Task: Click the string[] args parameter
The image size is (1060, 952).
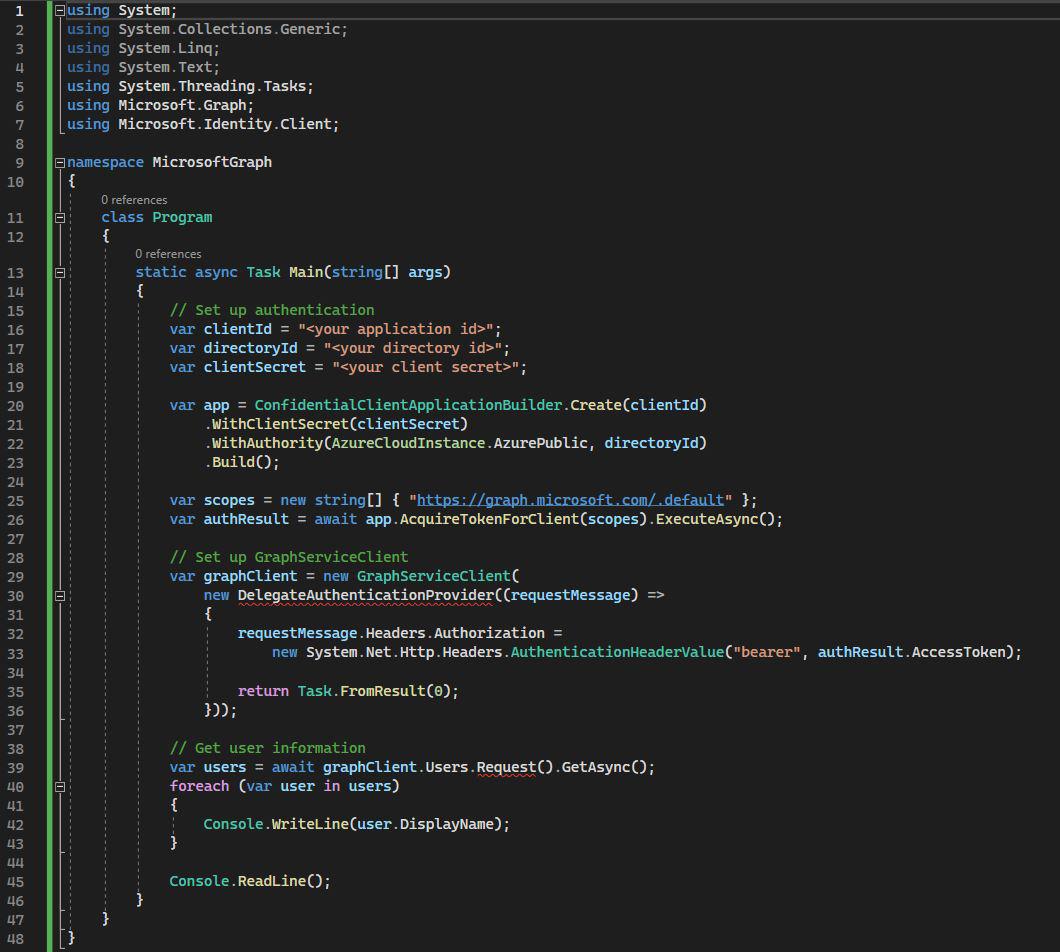Action: (387, 272)
